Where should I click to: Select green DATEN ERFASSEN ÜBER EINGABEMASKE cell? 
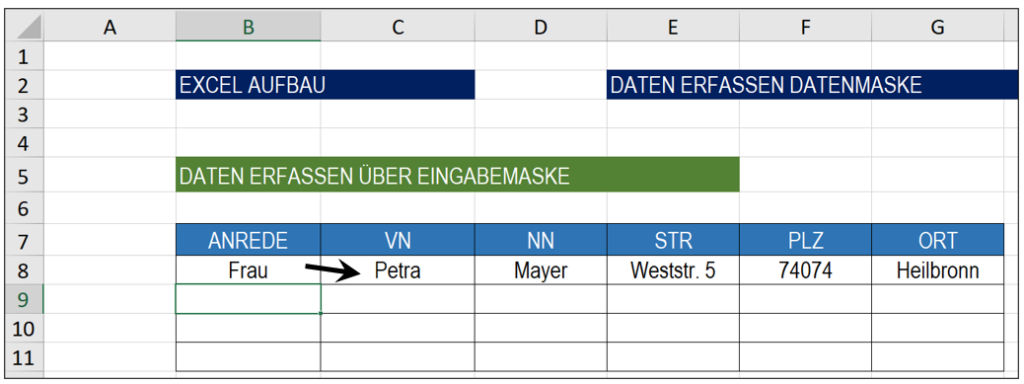tap(458, 175)
